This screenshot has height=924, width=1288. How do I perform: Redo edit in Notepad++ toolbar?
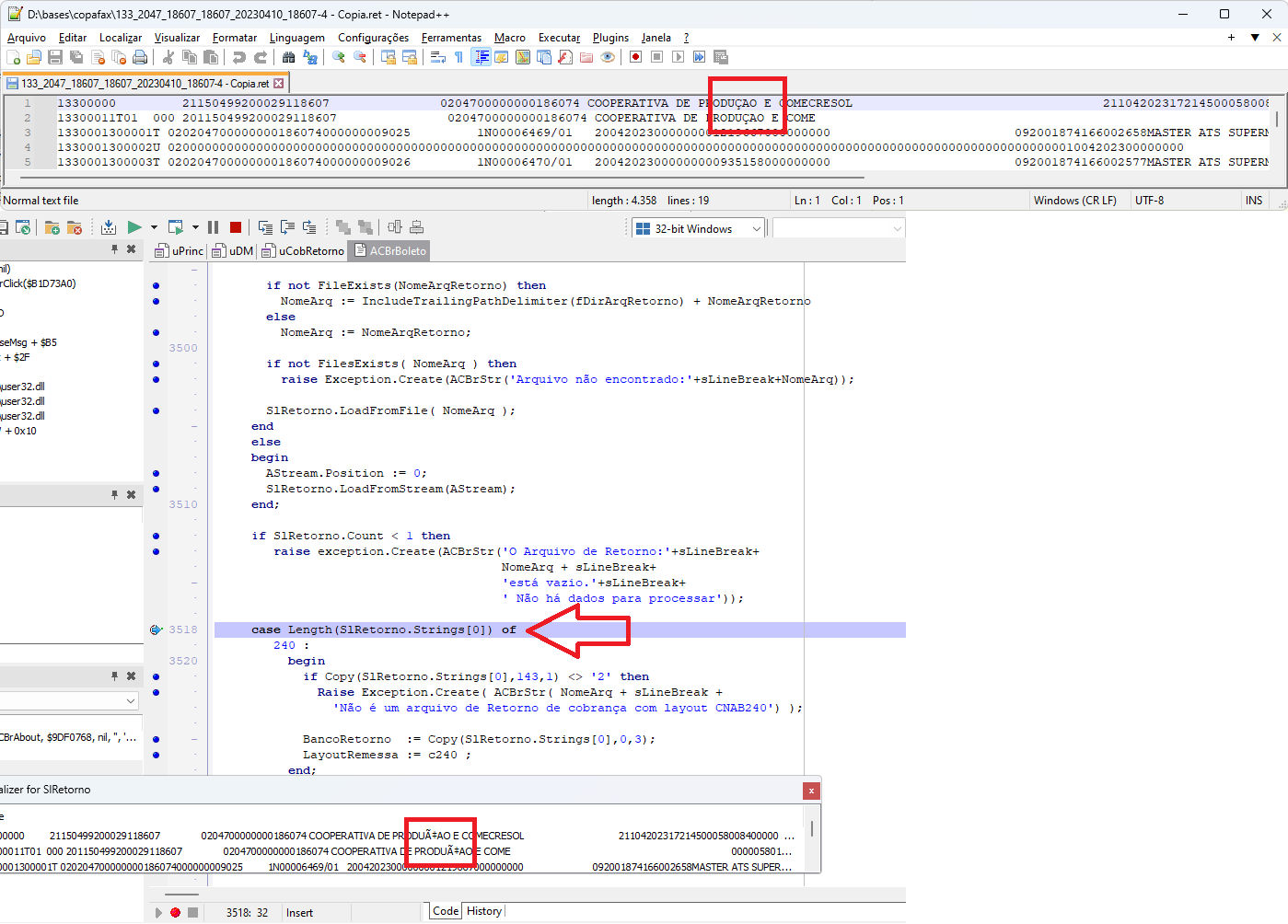click(x=261, y=57)
